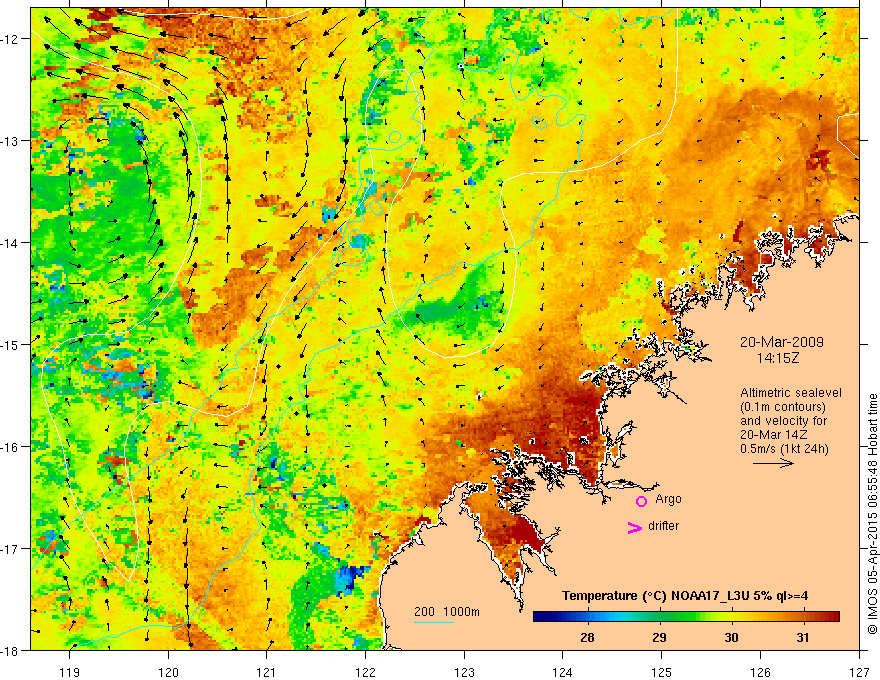Click latitude axis label -13
This screenshot has width=880, height=680.
(x=11, y=141)
